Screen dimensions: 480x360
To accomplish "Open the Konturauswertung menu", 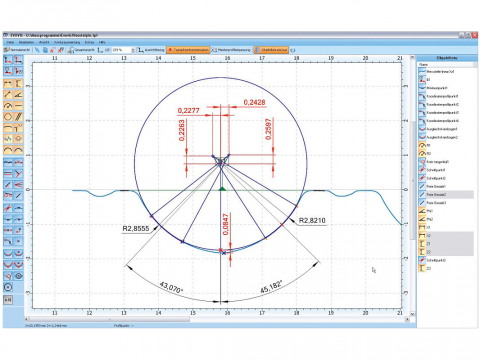I will (x=67, y=42).
